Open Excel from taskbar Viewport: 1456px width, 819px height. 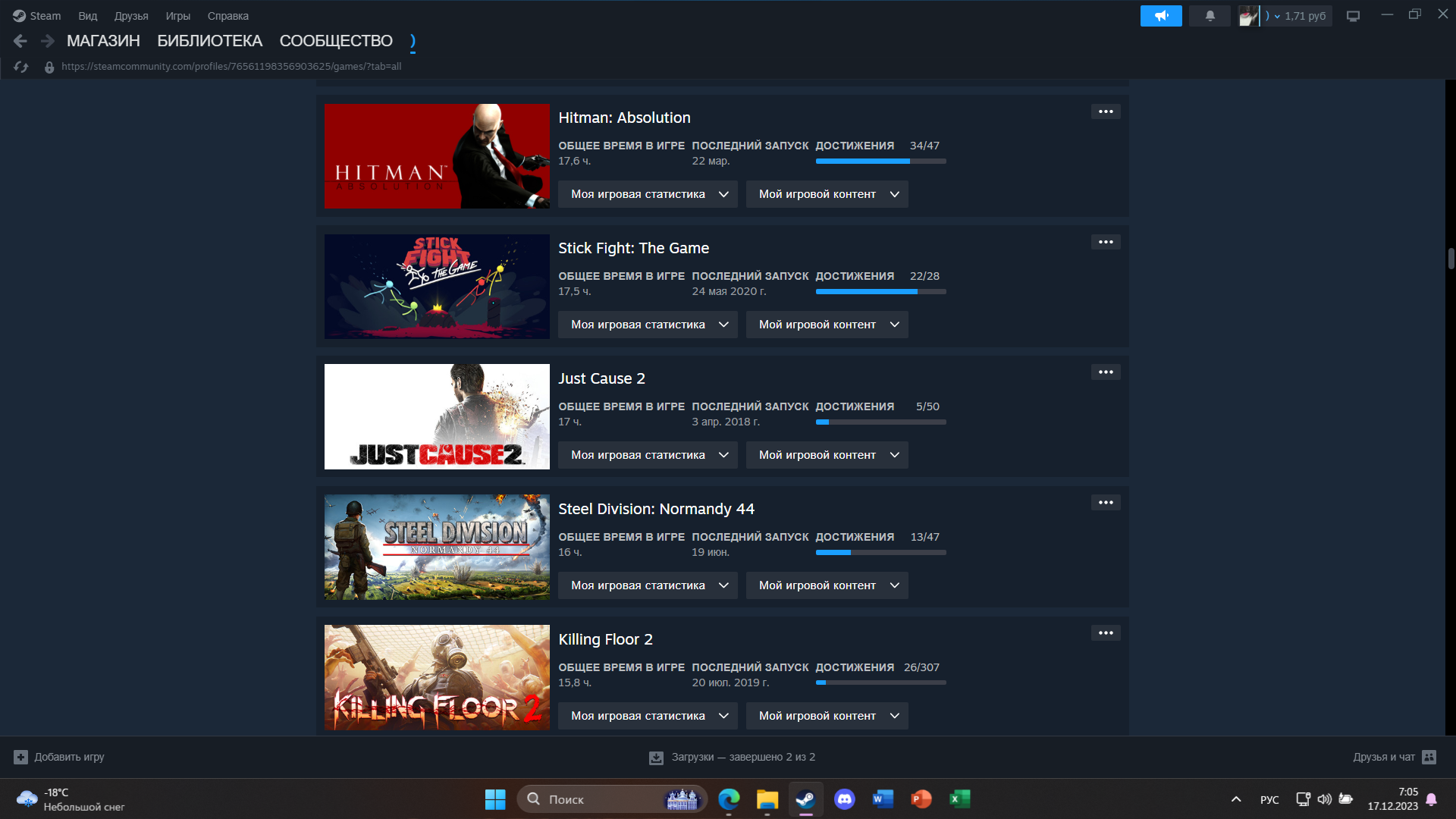pos(960,799)
